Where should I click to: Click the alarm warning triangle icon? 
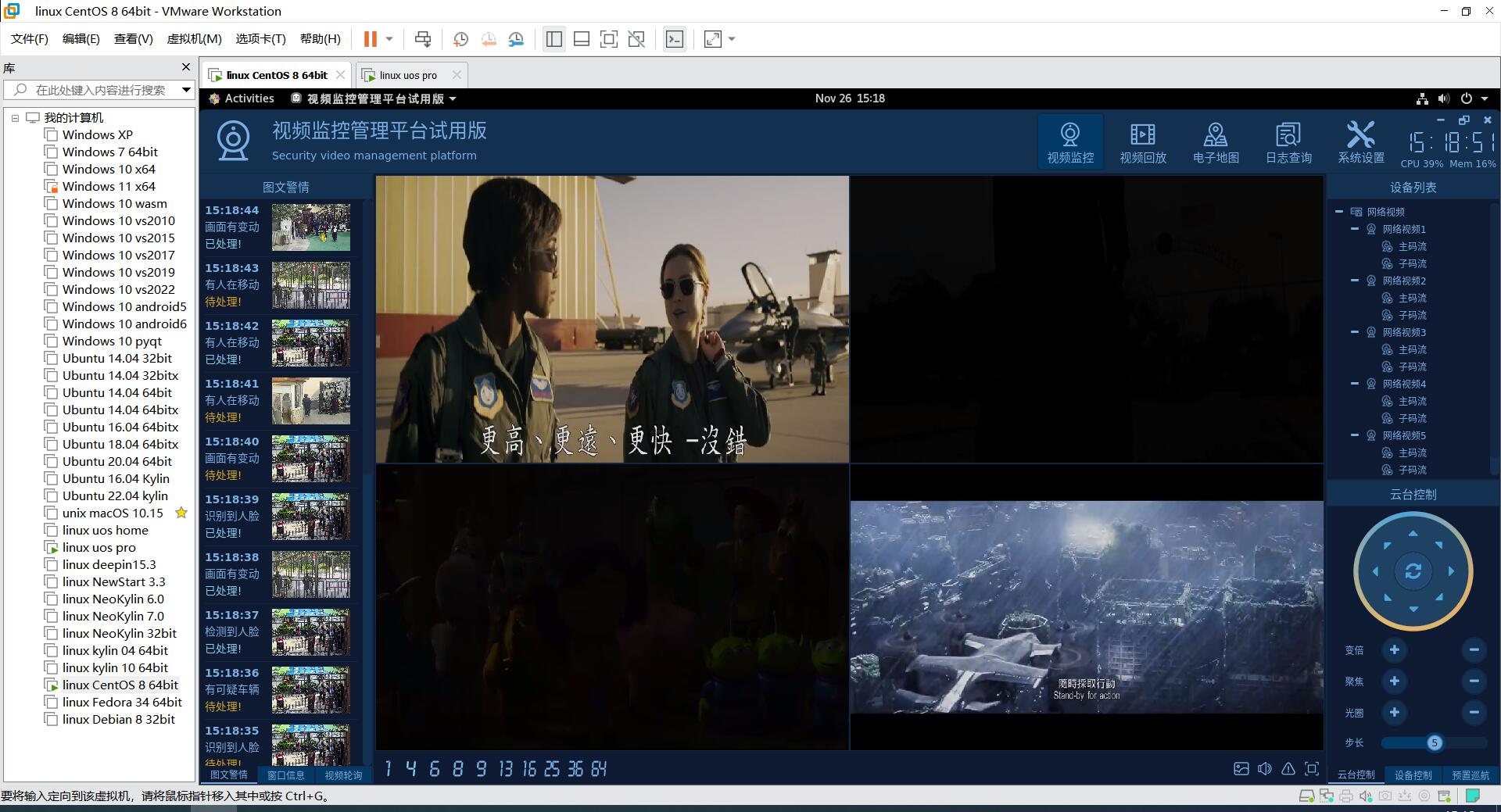coord(1288,769)
